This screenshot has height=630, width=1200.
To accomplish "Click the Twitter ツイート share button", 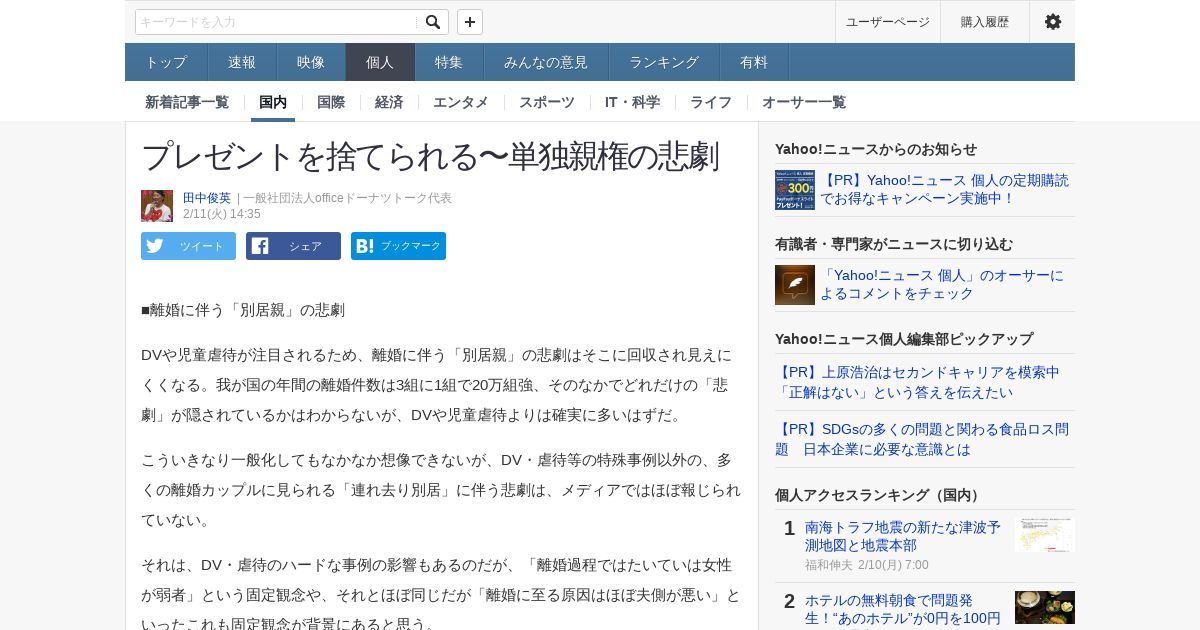I will click(188, 246).
